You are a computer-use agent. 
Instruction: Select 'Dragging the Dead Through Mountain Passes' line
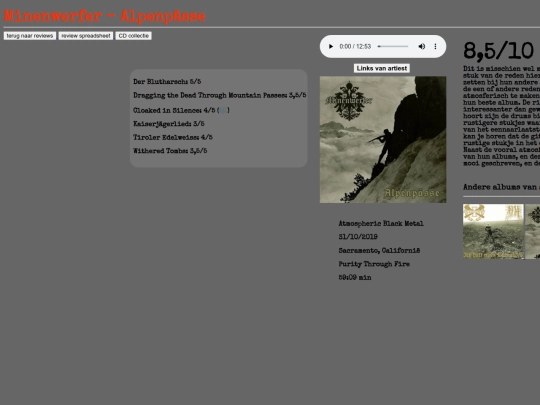pos(219,95)
